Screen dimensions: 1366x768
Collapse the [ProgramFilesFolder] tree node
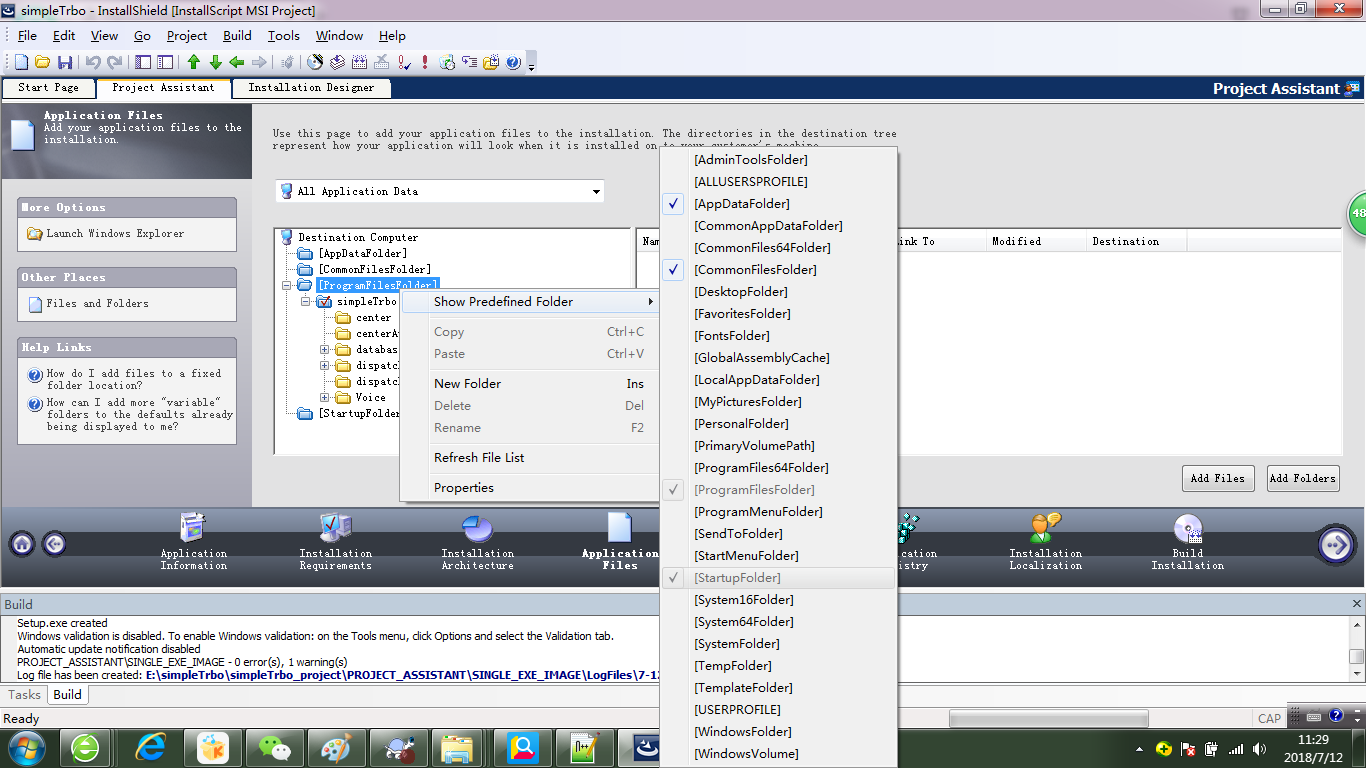point(288,285)
